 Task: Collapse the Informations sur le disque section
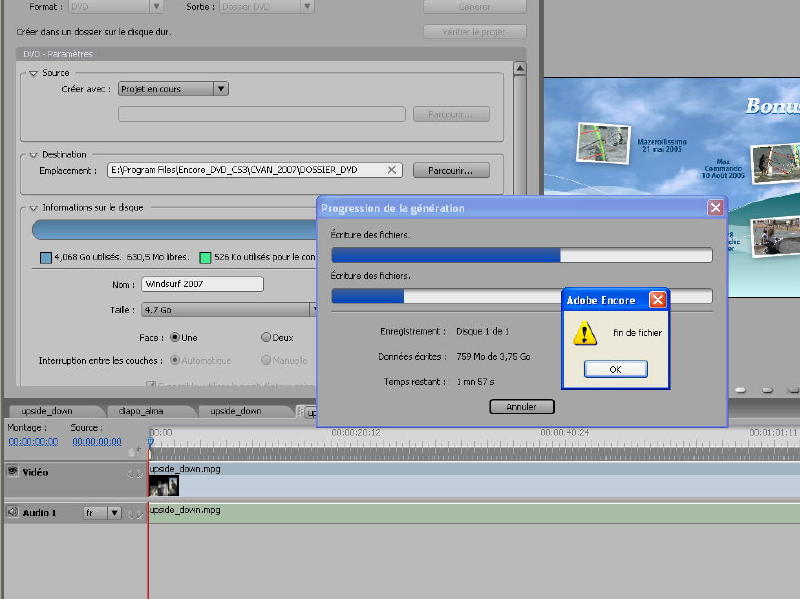click(34, 208)
